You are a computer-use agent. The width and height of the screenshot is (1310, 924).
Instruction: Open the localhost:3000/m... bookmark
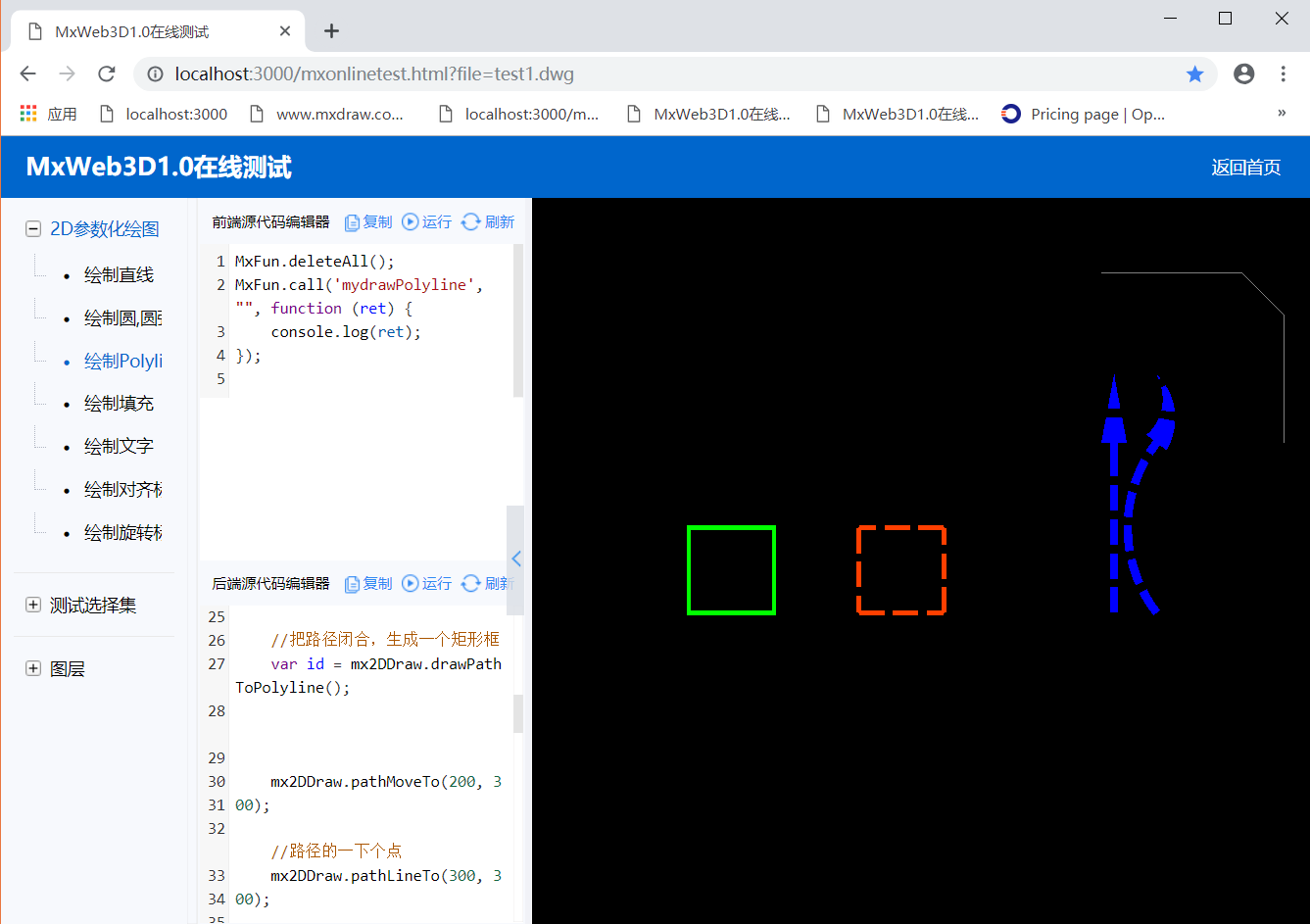(518, 115)
